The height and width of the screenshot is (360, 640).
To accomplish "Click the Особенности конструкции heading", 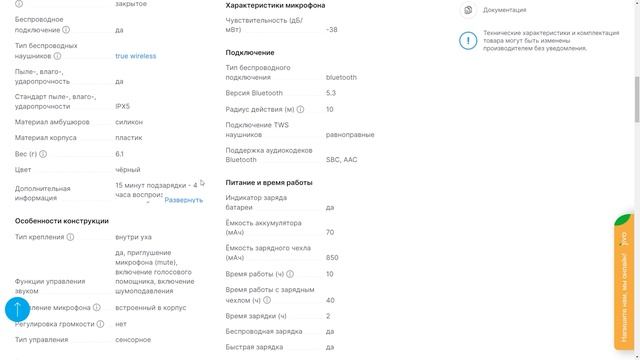I will tap(62, 221).
